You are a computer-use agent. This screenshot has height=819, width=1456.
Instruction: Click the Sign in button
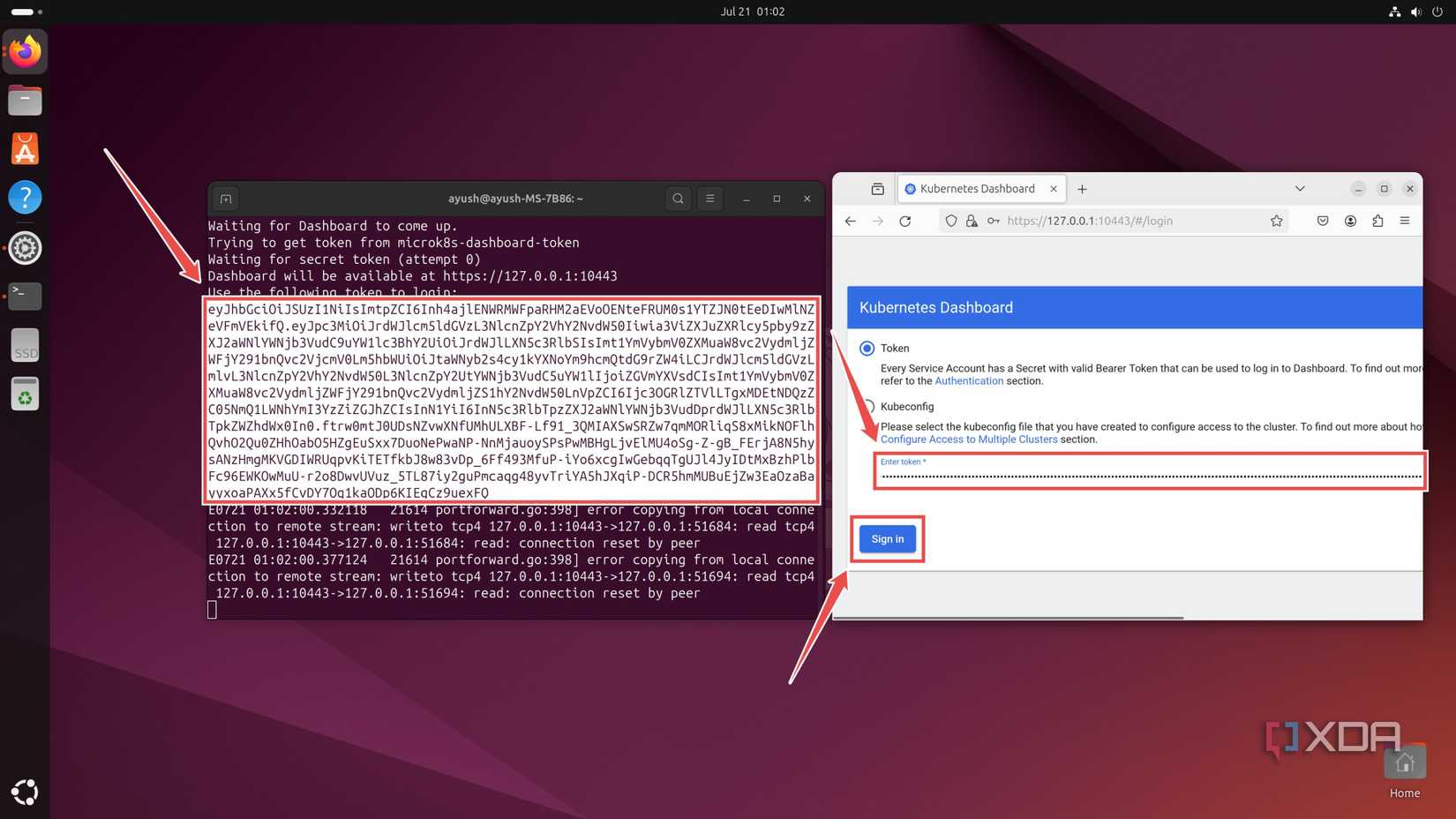[x=888, y=539]
